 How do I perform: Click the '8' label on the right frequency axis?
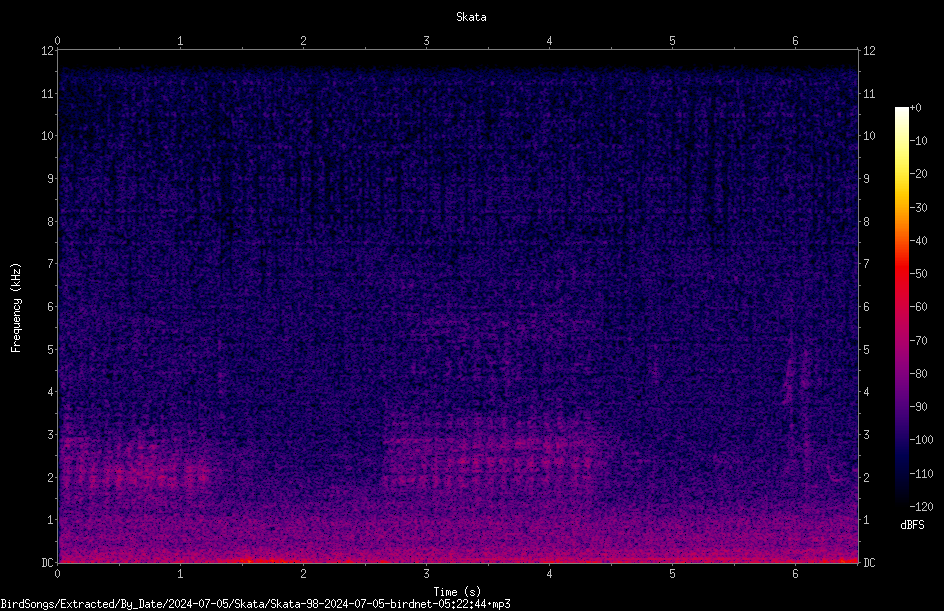866,221
